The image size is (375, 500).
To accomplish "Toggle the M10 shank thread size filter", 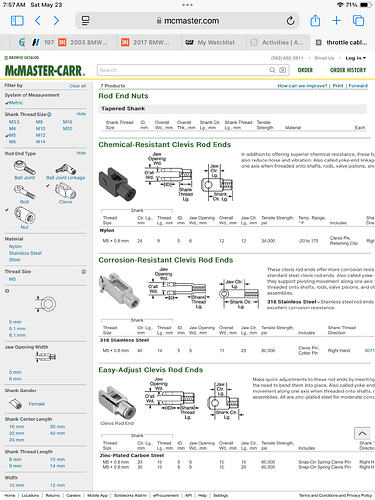I will pos(40,129).
